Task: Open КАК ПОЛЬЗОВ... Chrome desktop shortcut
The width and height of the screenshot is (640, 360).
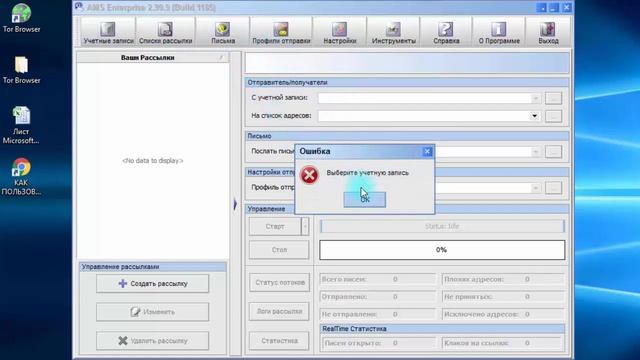Action: point(21,177)
